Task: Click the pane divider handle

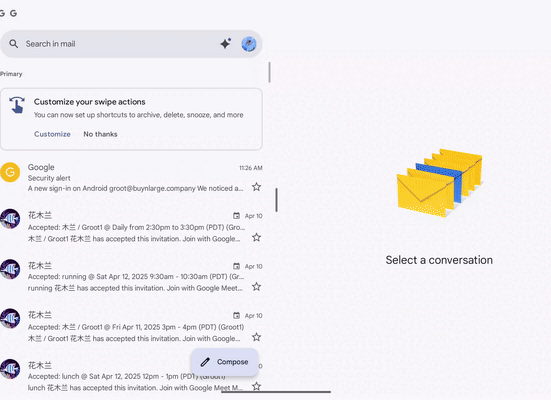Action: [277, 200]
